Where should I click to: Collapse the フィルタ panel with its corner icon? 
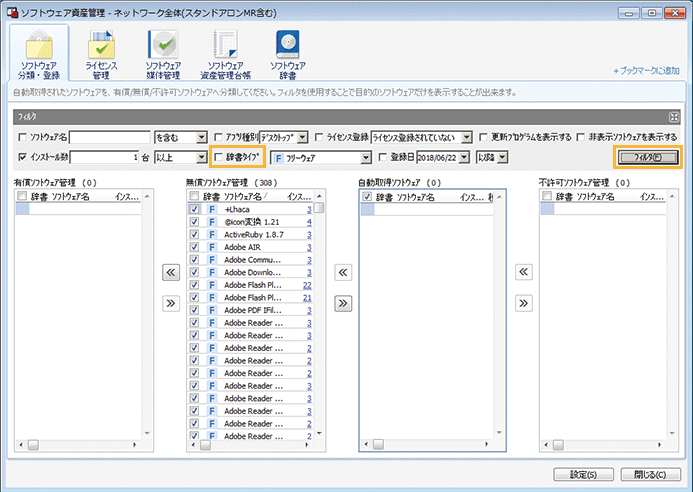[674, 117]
